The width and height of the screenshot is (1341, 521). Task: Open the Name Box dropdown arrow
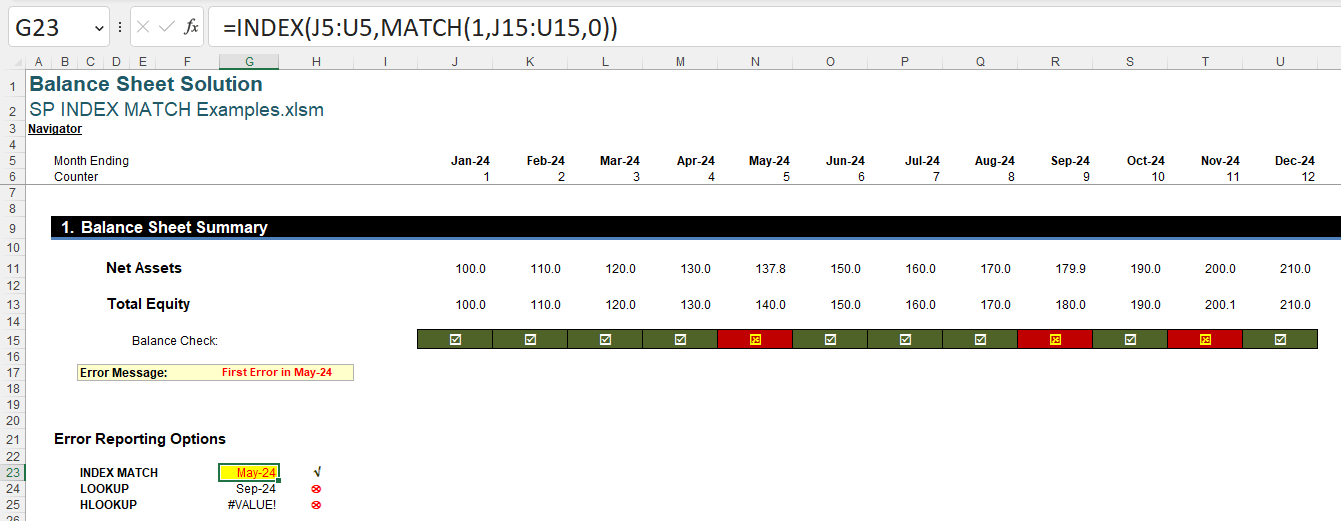[97, 28]
